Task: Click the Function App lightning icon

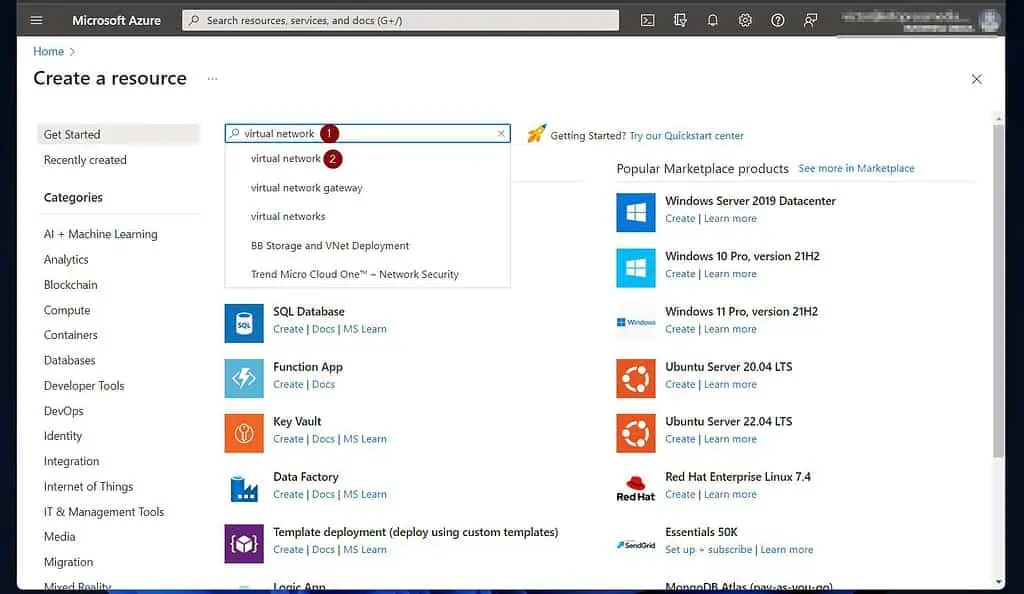Action: click(246, 378)
